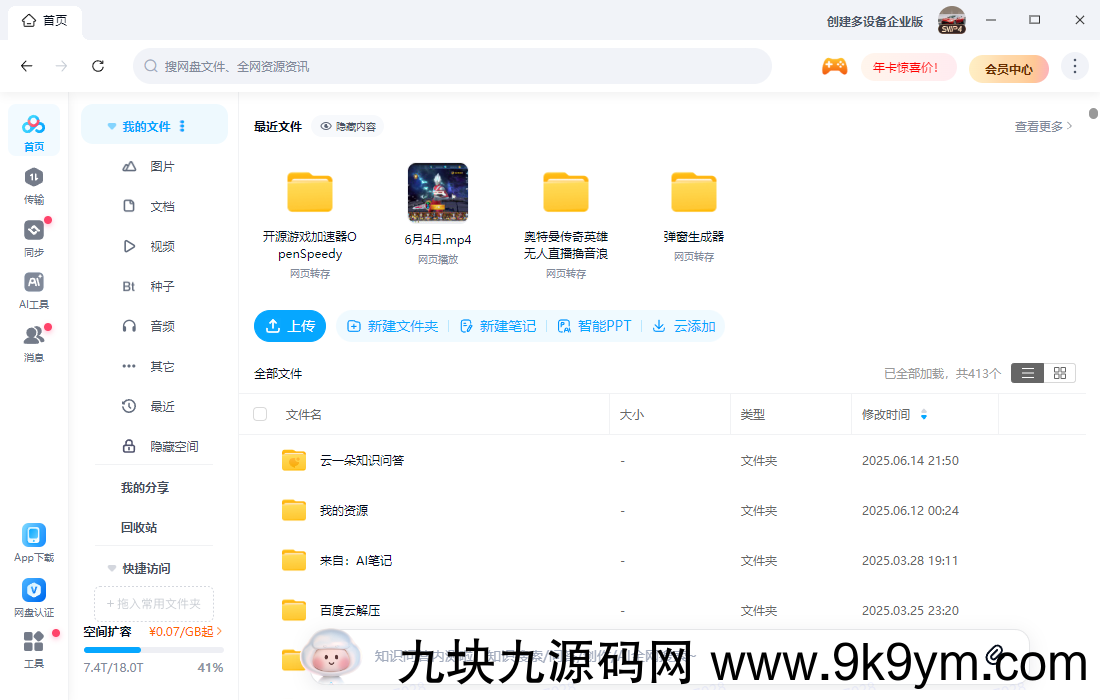Sort by 修改时间 arrow
Screen dimensions: 1100x700
[924, 415]
